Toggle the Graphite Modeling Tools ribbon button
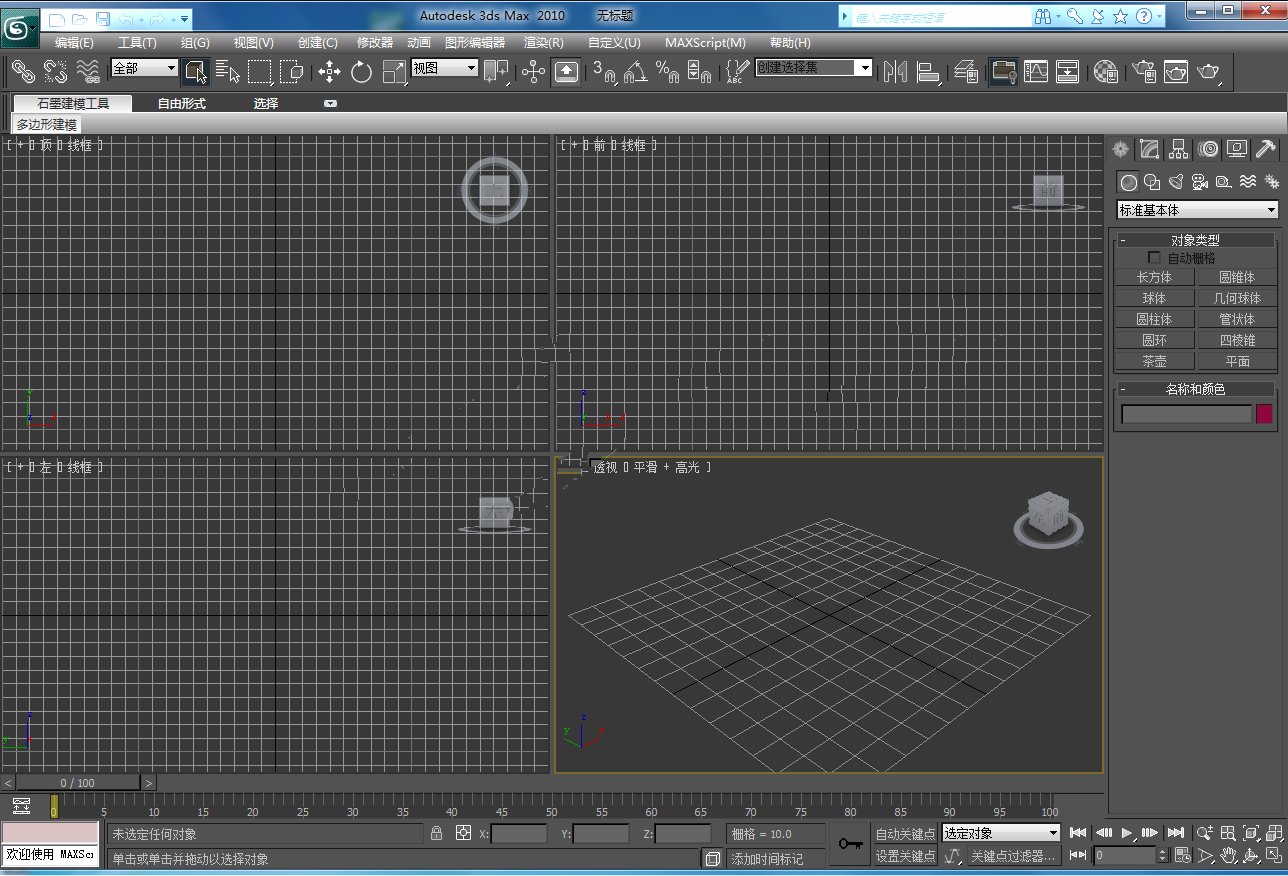Viewport: 1288px width, 876px height. (x=1004, y=71)
